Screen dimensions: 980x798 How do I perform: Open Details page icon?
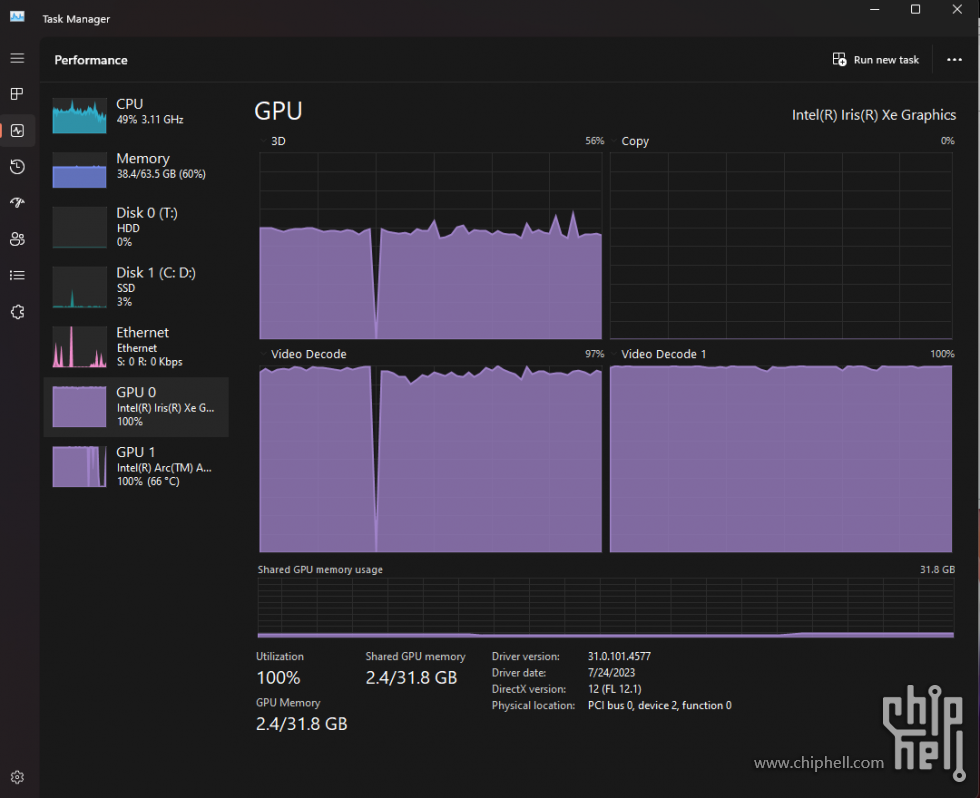click(x=18, y=275)
